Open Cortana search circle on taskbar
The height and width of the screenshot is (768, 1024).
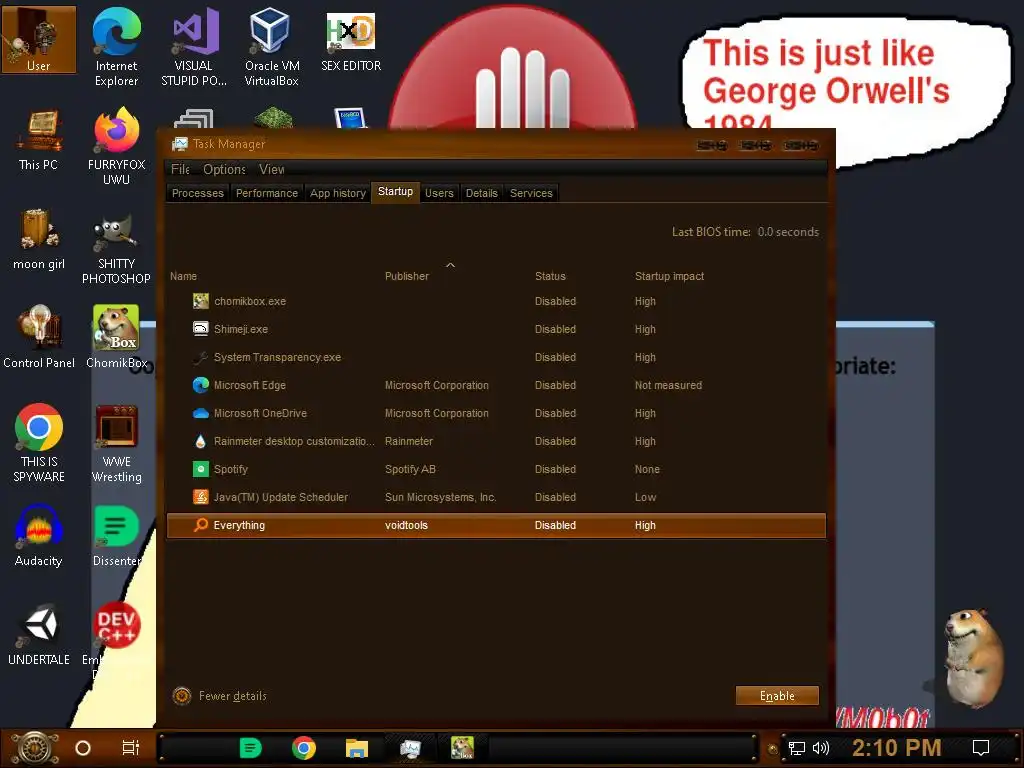point(83,748)
